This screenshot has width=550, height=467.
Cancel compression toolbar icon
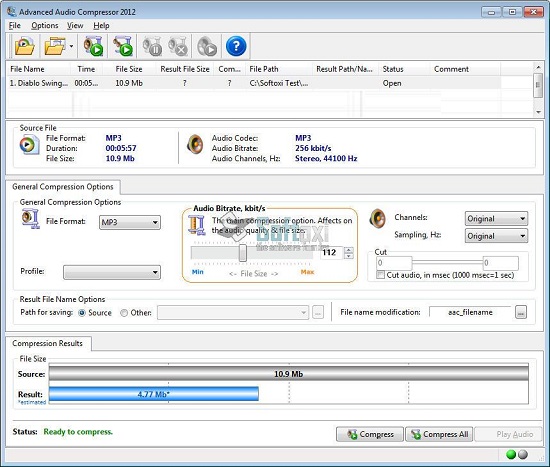pyautogui.click(x=178, y=46)
